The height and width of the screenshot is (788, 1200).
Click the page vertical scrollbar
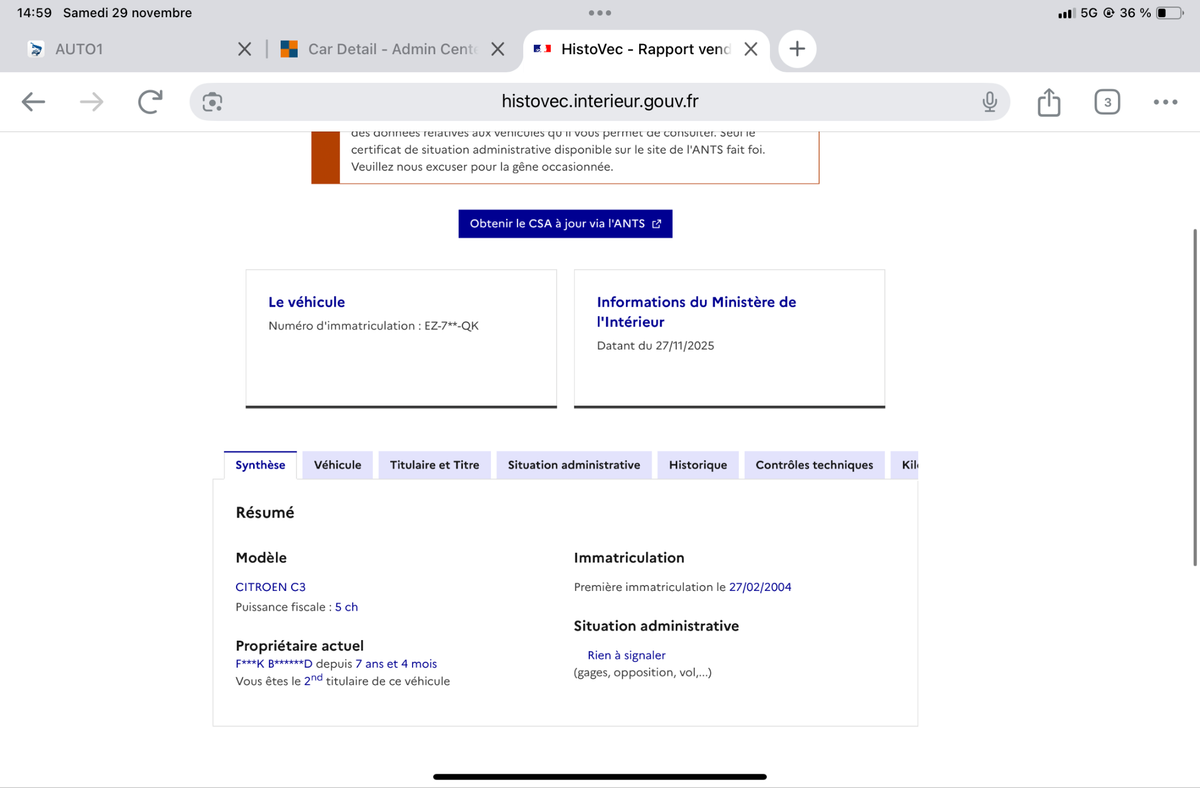1195,397
